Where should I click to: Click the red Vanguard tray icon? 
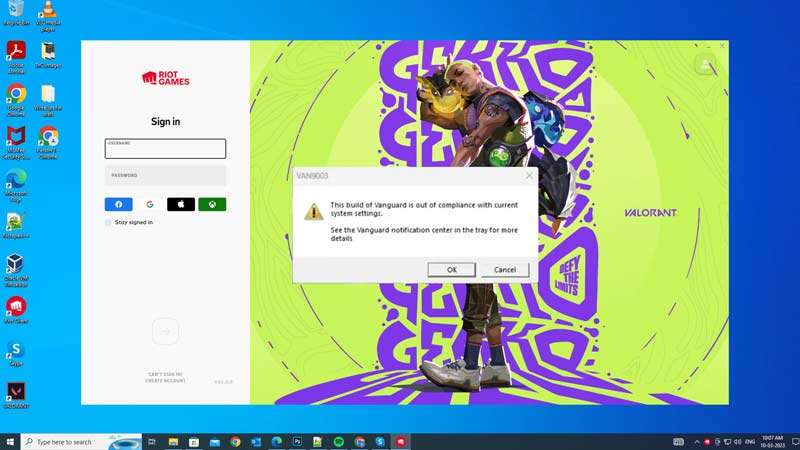point(707,442)
